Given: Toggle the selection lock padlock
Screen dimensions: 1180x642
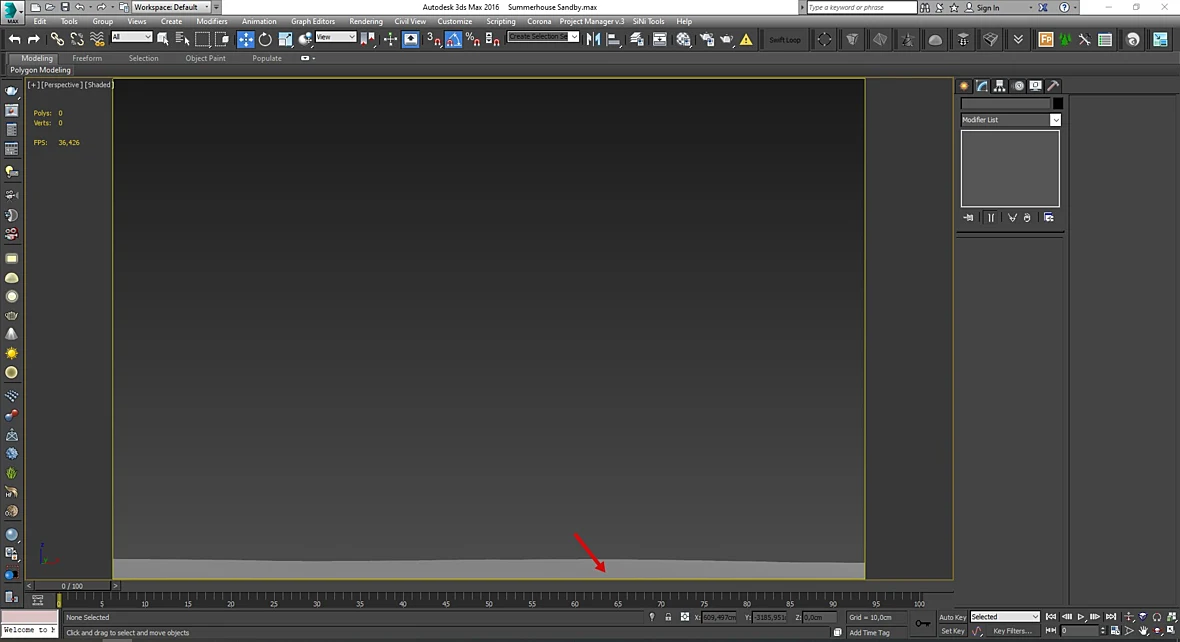Looking at the screenshot, I should [x=668, y=617].
